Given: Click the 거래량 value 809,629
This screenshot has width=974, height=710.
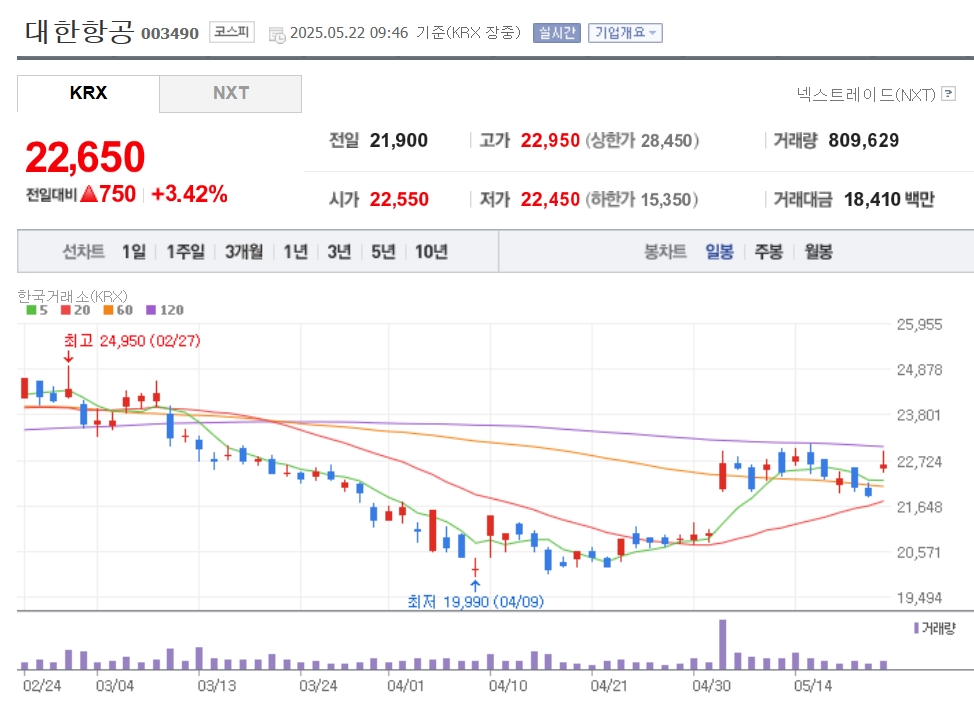Looking at the screenshot, I should (x=863, y=140).
